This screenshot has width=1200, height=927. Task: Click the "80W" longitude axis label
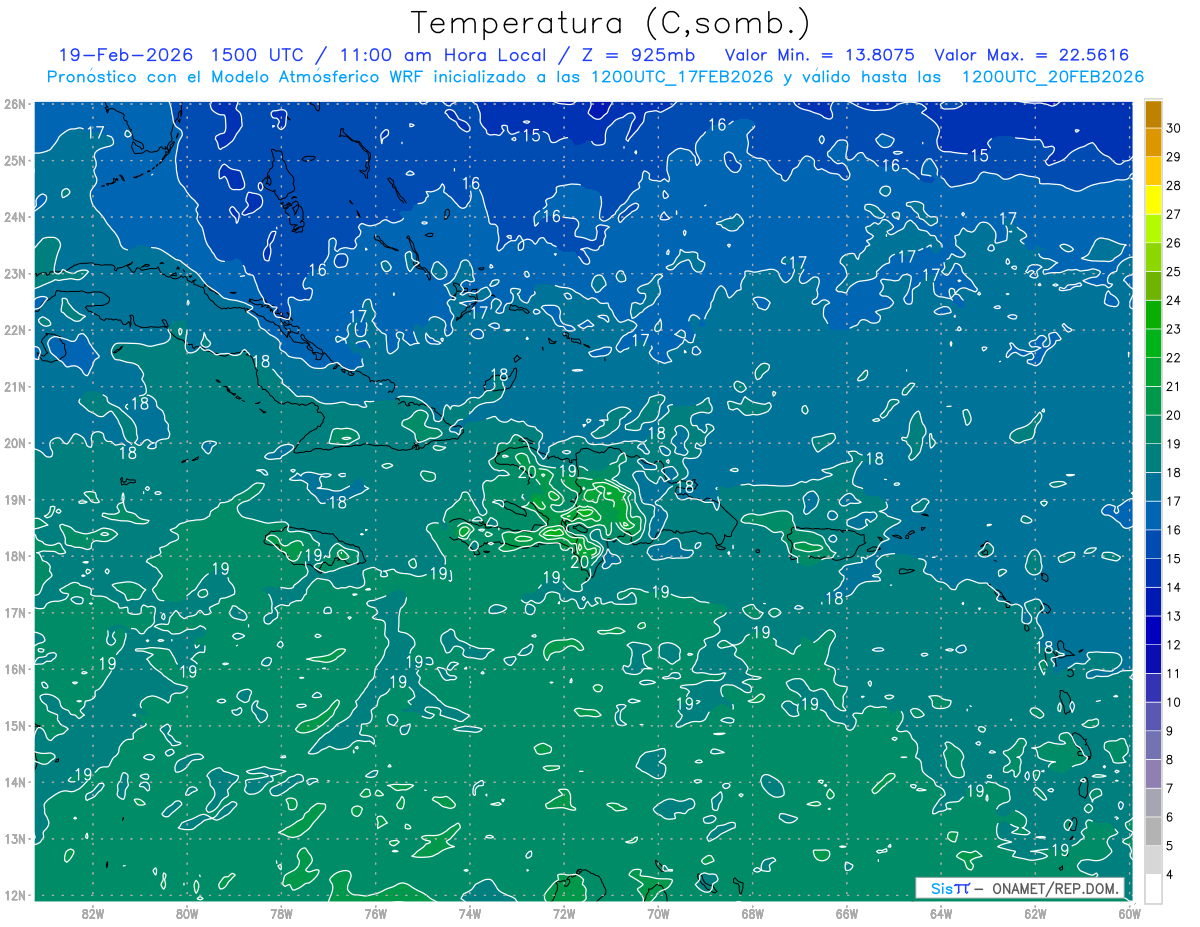187,912
